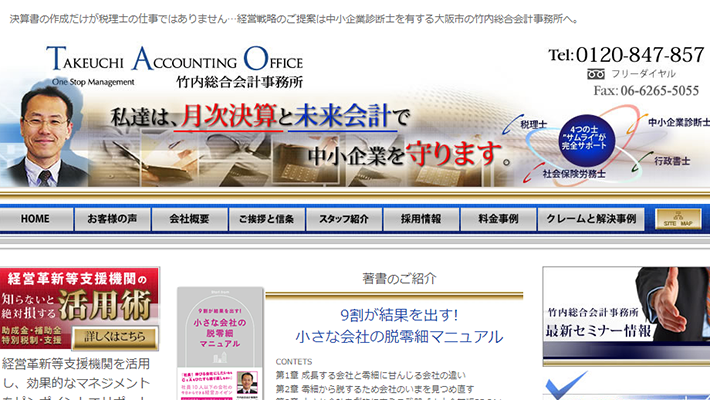Click the 経営革新等支援機関を活用 paragraph text

(76, 378)
